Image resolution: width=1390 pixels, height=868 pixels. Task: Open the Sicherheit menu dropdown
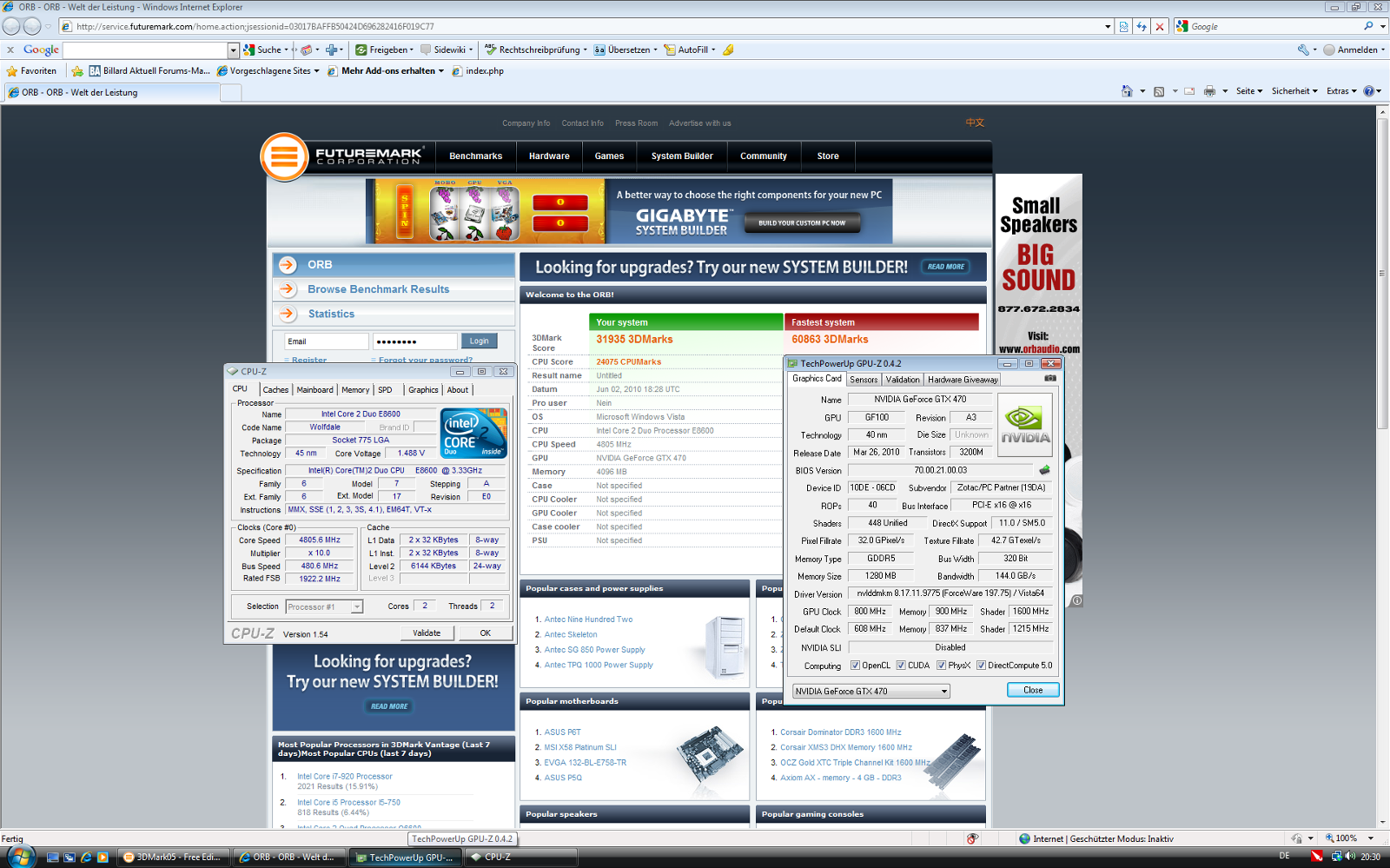[x=1294, y=91]
